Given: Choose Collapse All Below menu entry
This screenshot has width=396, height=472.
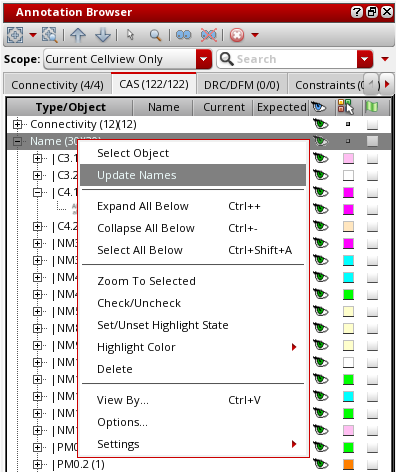Looking at the screenshot, I should click(x=193, y=228).
